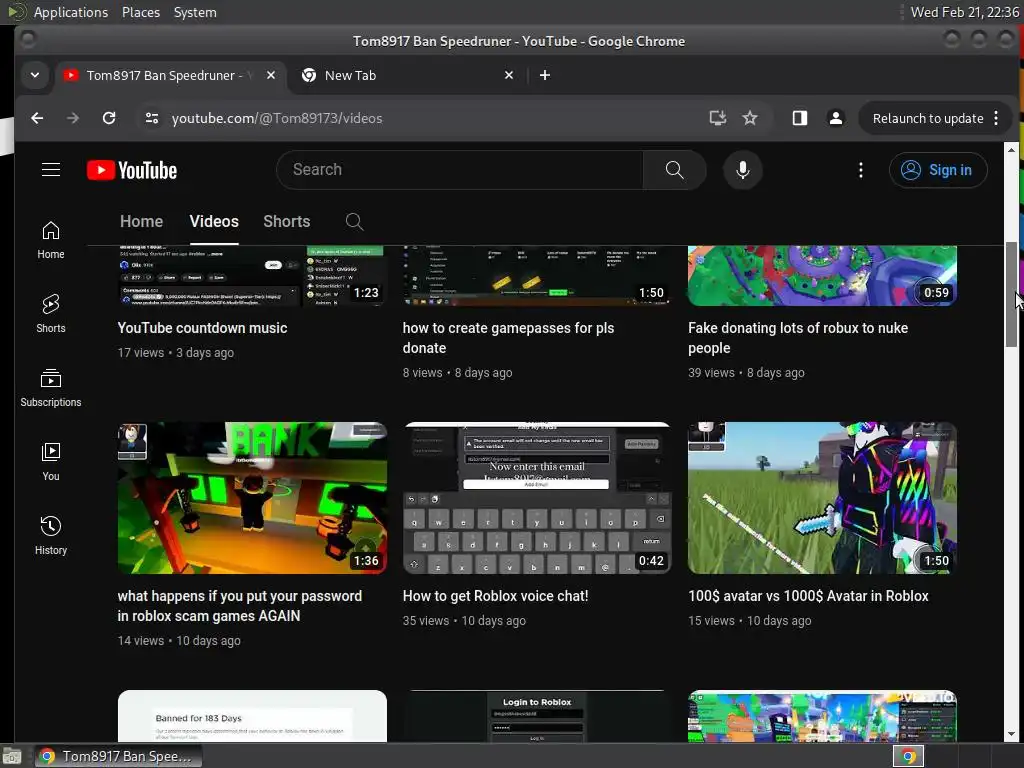Expand the tab search dropdown arrow
Viewport: 1024px width, 768px height.
tap(35, 75)
